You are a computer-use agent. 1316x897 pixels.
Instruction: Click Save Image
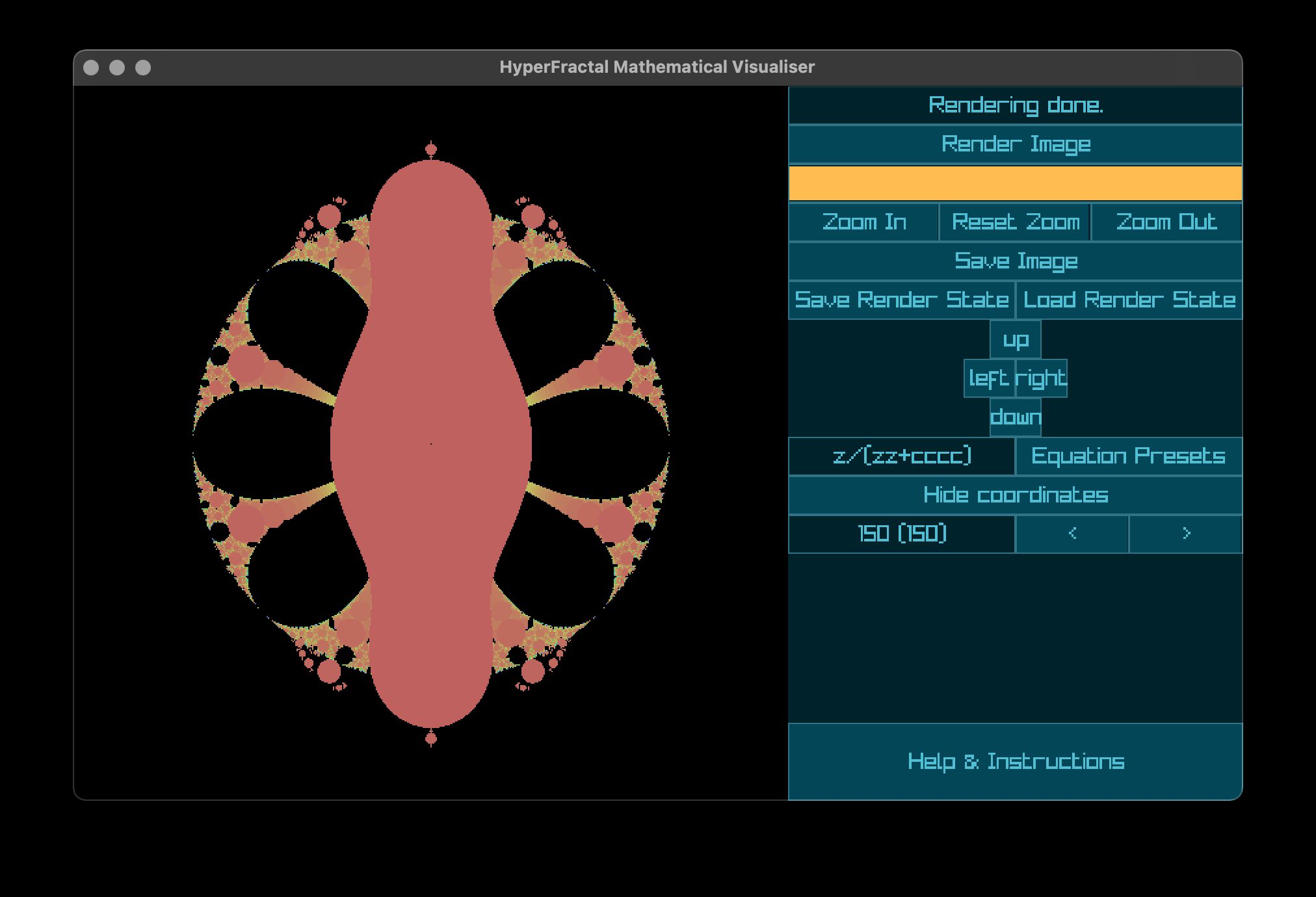click(x=1015, y=261)
